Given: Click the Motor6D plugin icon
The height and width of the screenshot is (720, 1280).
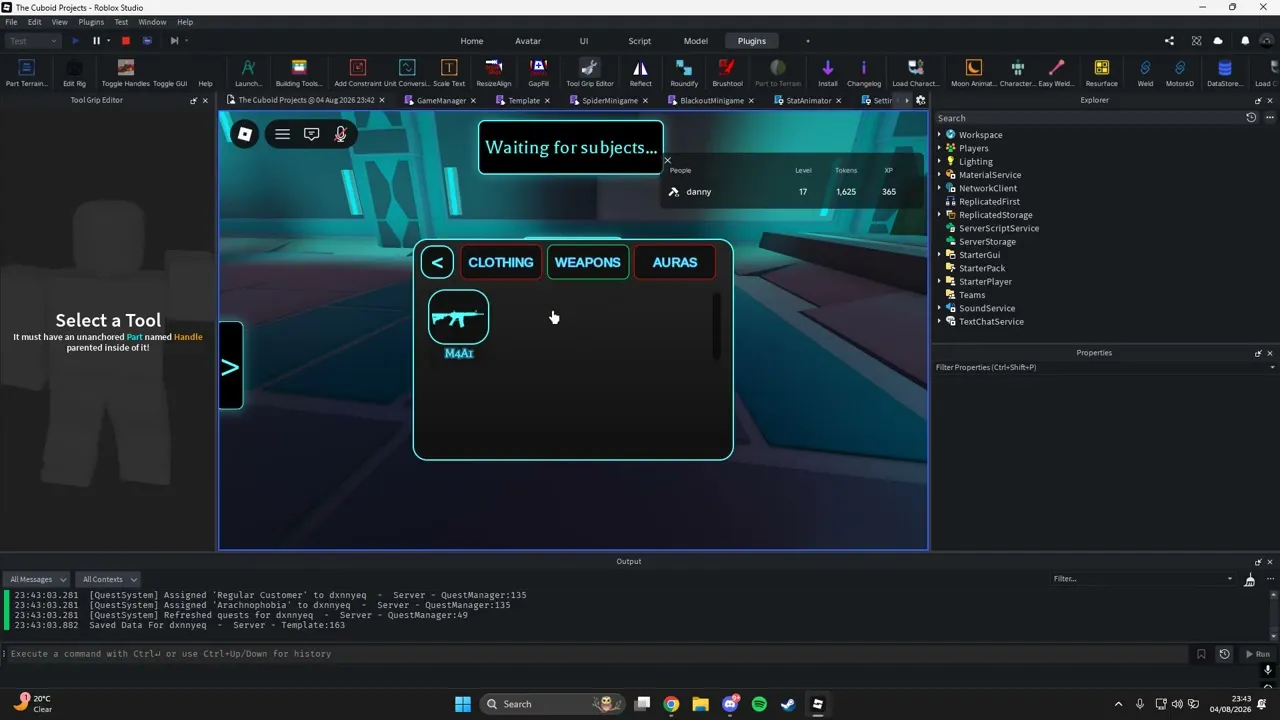Looking at the screenshot, I should [1180, 72].
